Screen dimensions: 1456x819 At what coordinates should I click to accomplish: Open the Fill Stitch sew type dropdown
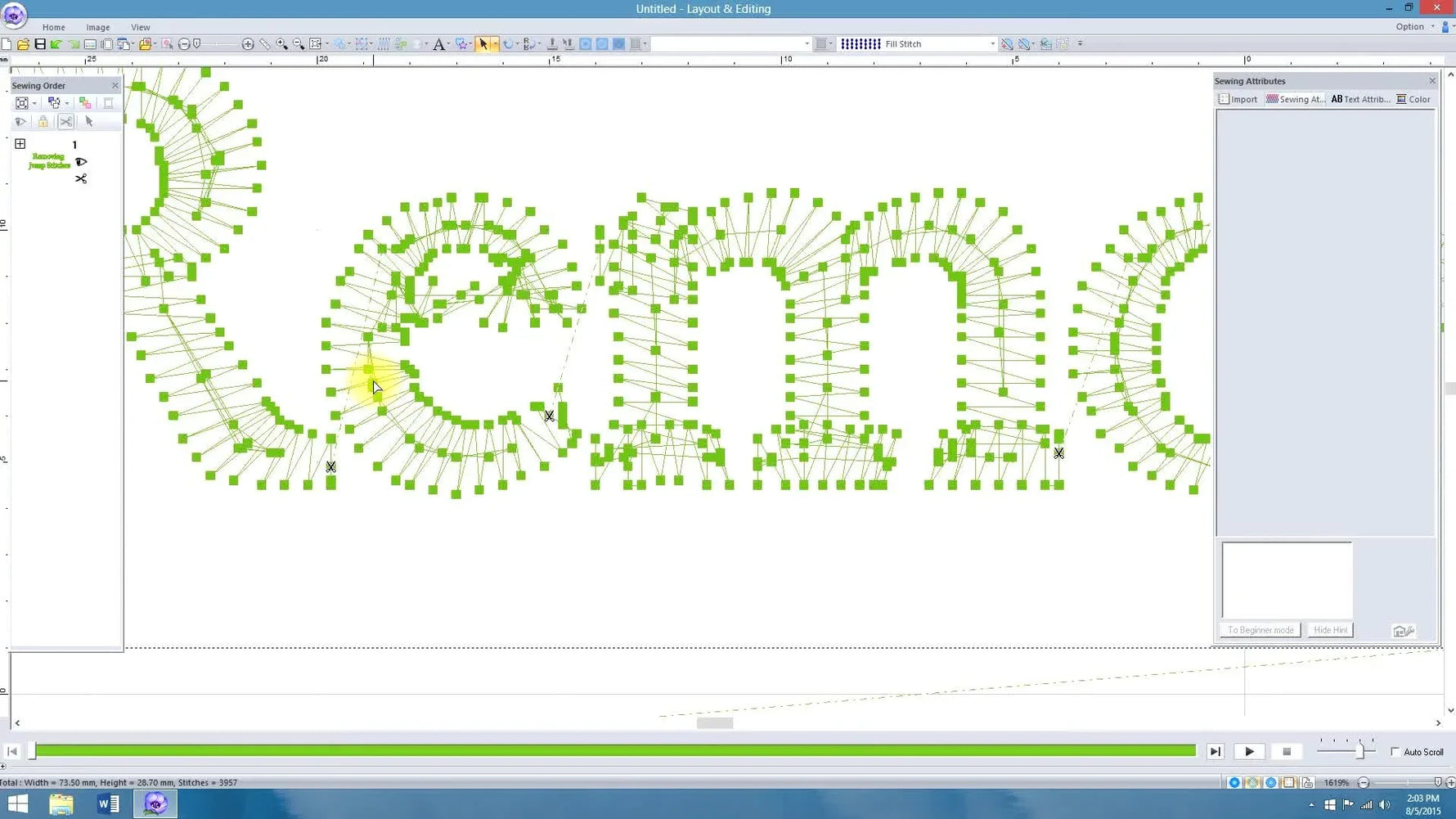click(x=993, y=44)
